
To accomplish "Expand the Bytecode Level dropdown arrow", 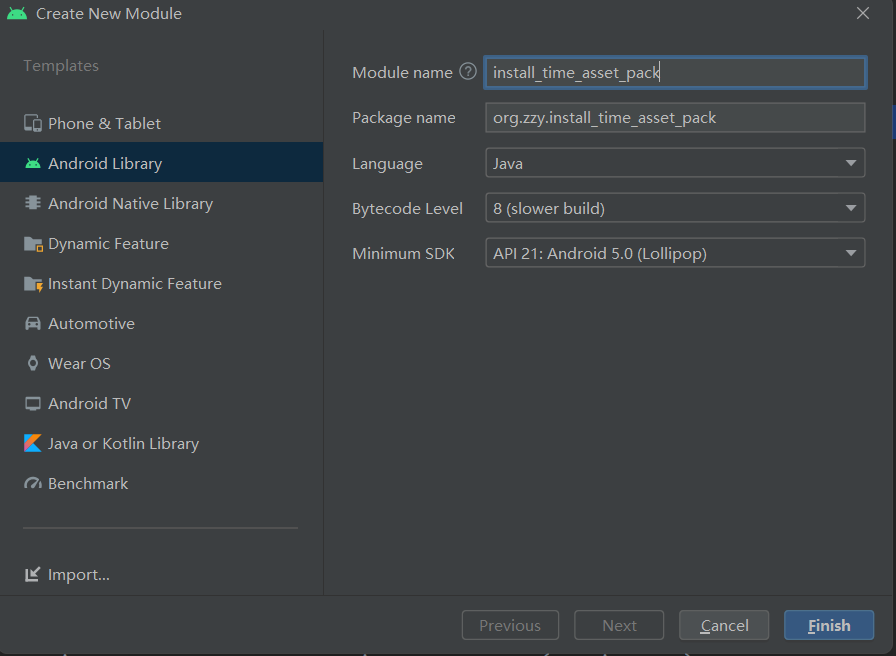I will [851, 208].
